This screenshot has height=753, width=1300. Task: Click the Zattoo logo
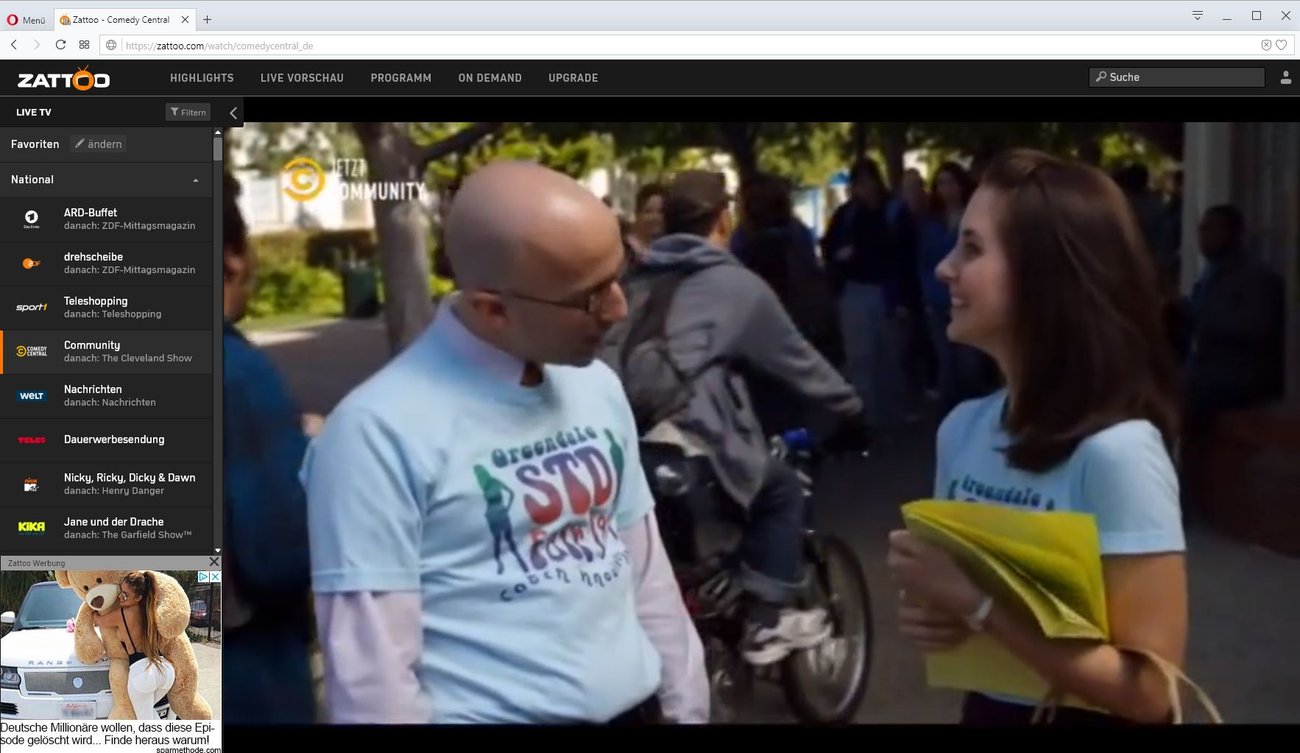point(63,78)
